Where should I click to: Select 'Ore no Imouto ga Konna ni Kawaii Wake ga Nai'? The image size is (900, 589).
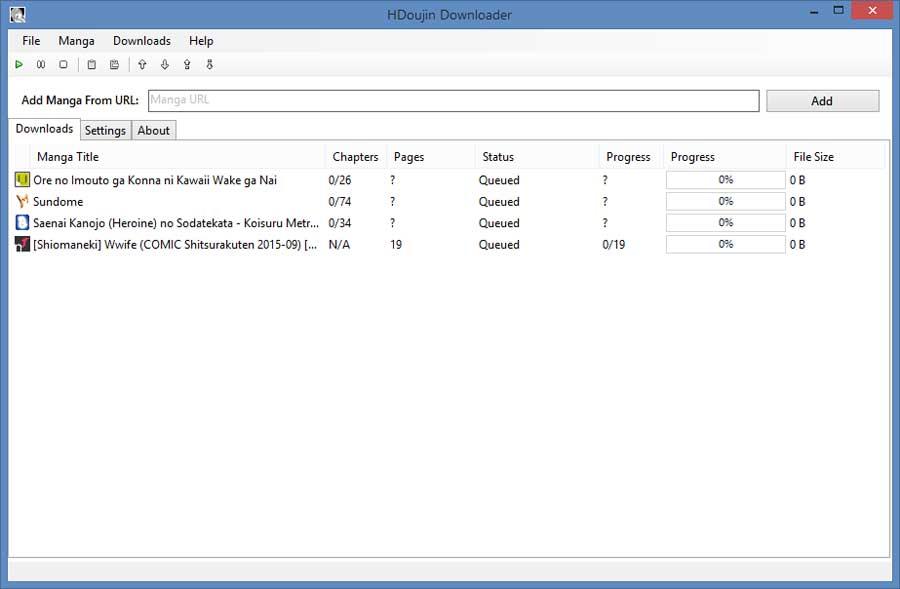[155, 180]
